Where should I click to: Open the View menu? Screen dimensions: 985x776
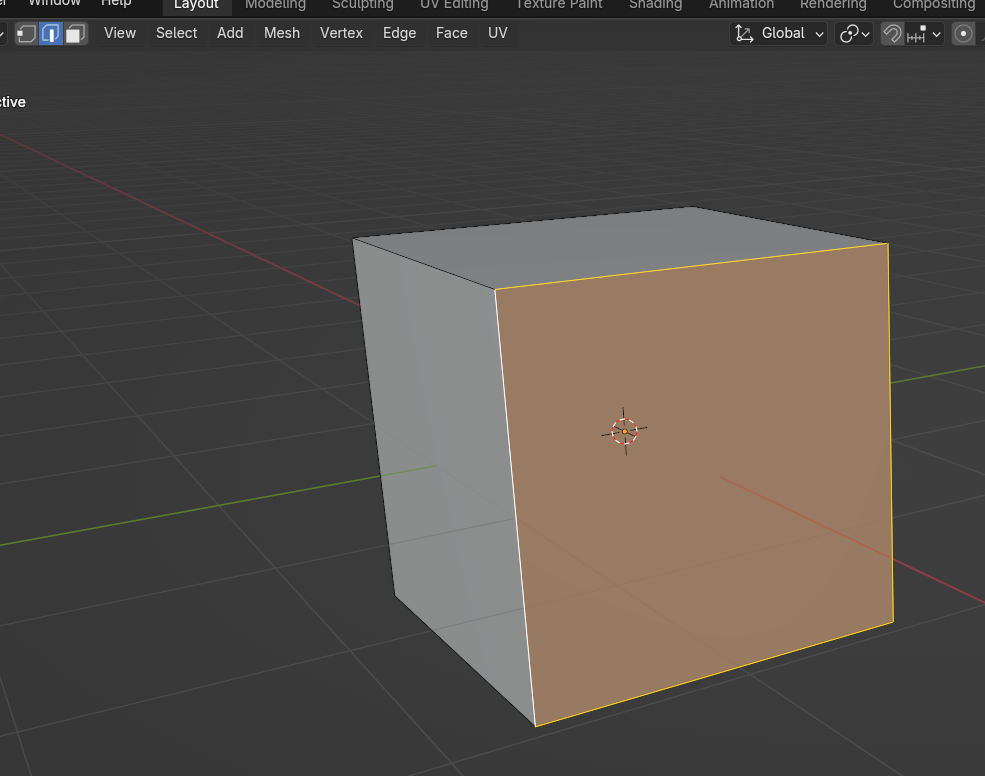120,33
